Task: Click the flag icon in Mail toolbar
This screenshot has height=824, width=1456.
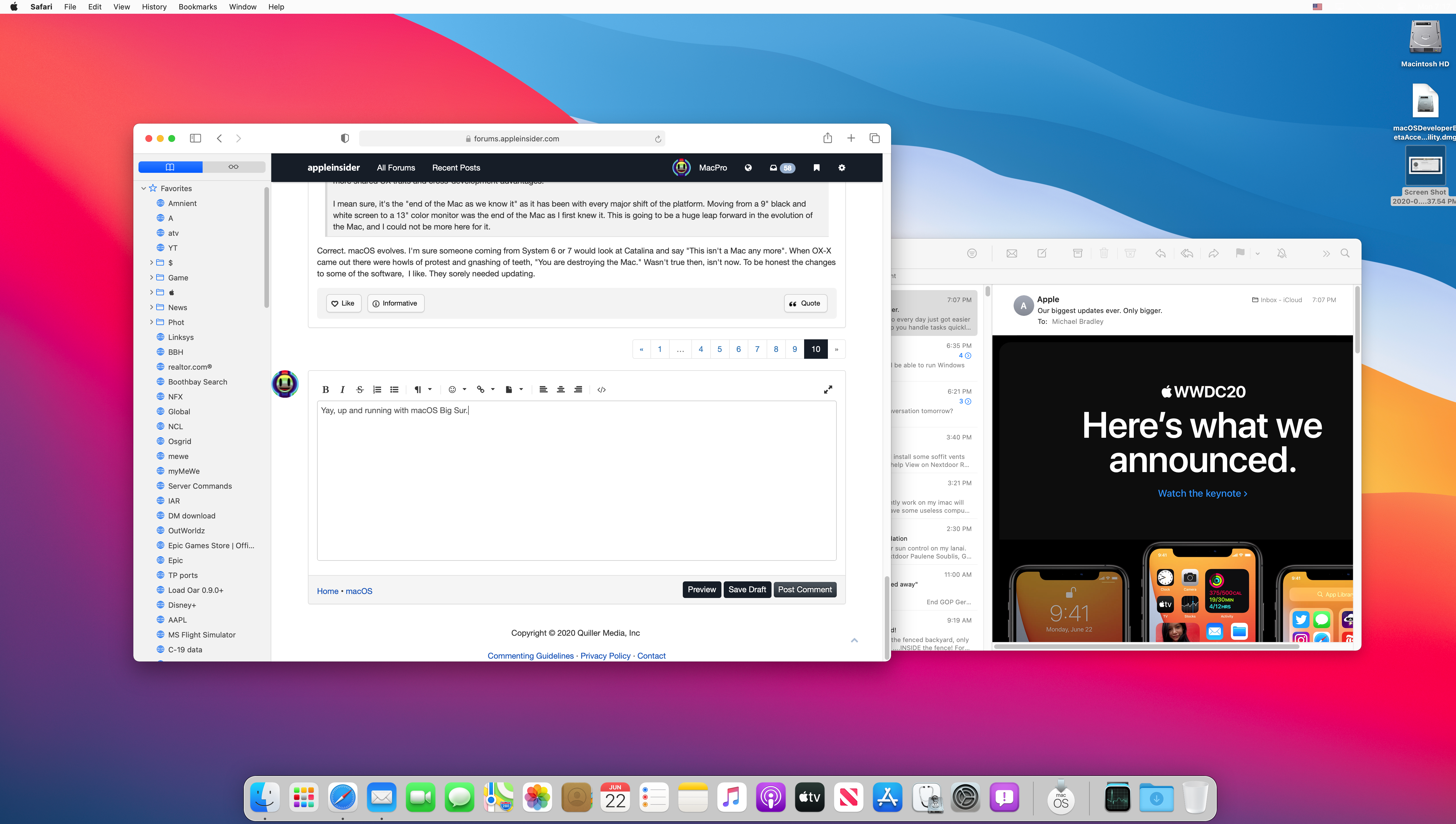Action: (1240, 253)
